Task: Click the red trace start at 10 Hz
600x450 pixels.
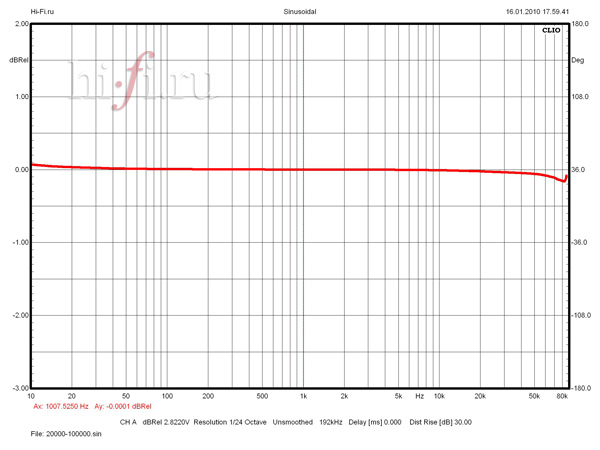Action: [33, 164]
